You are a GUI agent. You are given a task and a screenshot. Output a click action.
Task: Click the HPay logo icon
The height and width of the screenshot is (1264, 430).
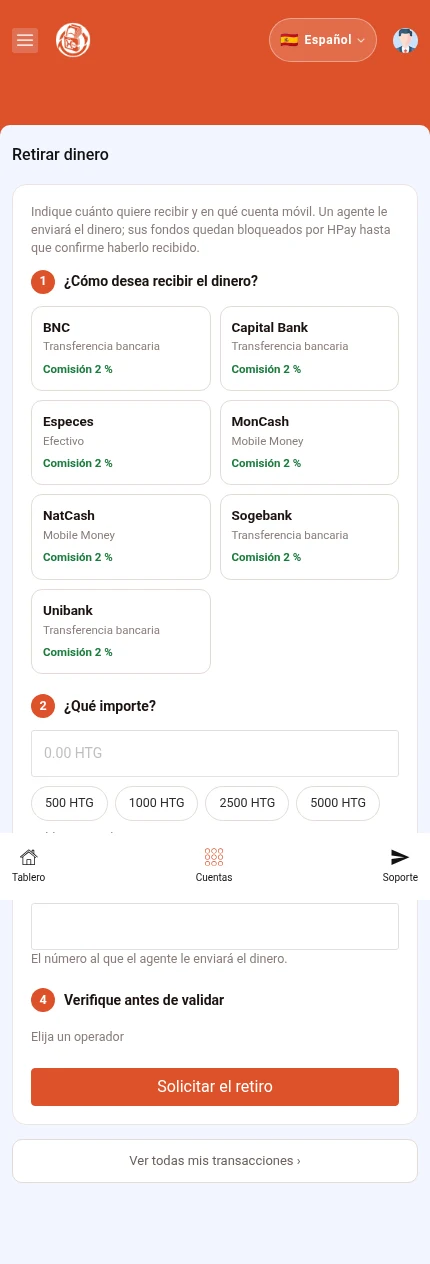tap(73, 40)
